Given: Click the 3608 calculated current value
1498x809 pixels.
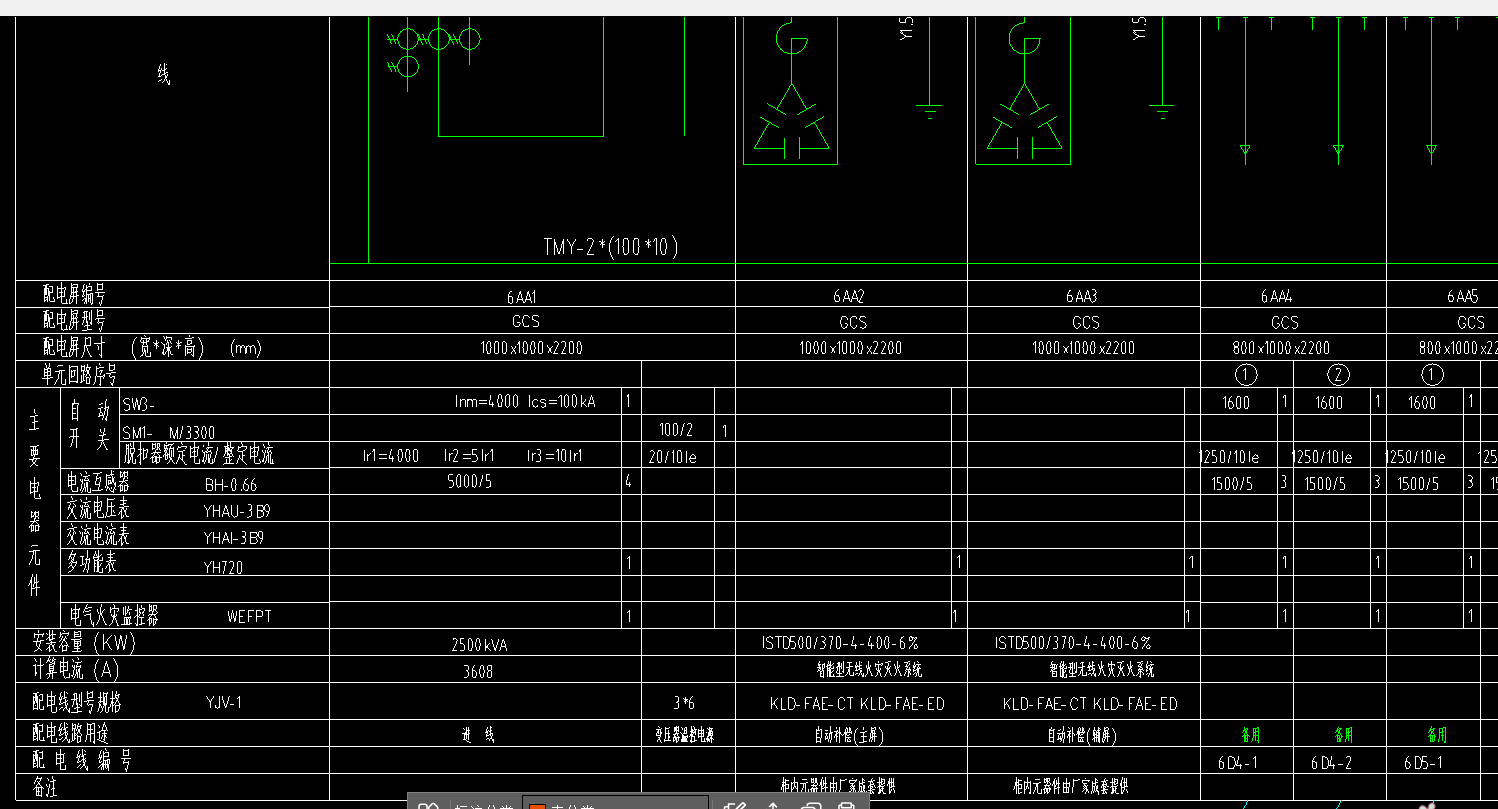Looking at the screenshot, I should [x=478, y=672].
